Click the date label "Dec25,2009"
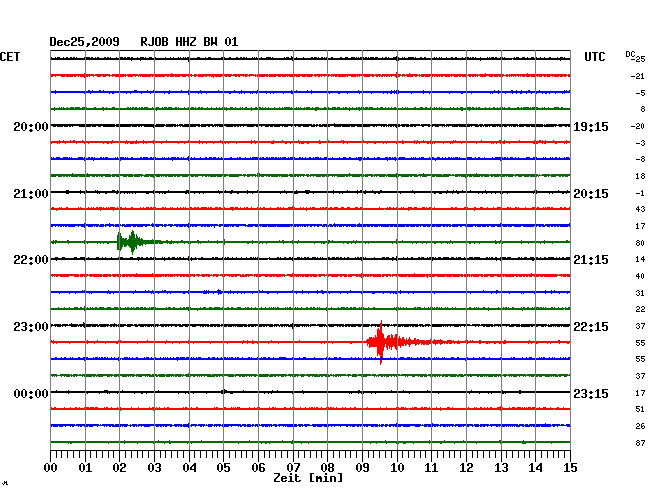 [x=85, y=42]
